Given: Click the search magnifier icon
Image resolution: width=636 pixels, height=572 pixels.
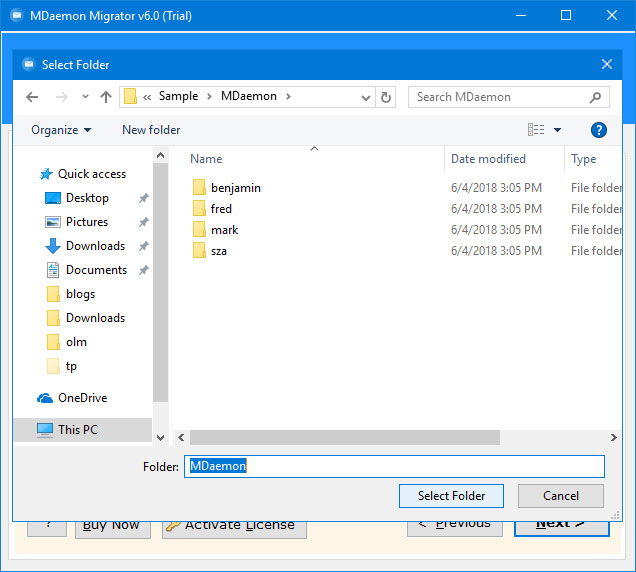Looking at the screenshot, I should (x=595, y=97).
